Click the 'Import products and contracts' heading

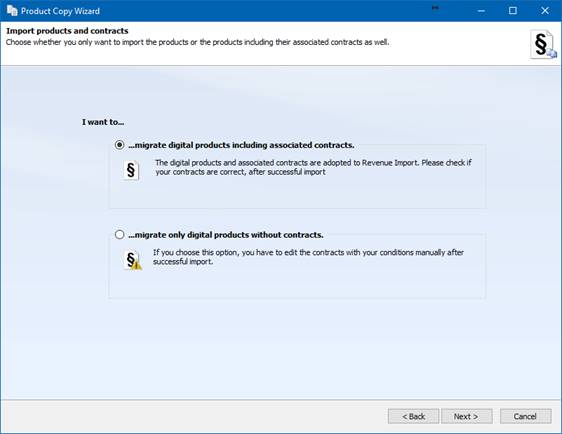67,31
